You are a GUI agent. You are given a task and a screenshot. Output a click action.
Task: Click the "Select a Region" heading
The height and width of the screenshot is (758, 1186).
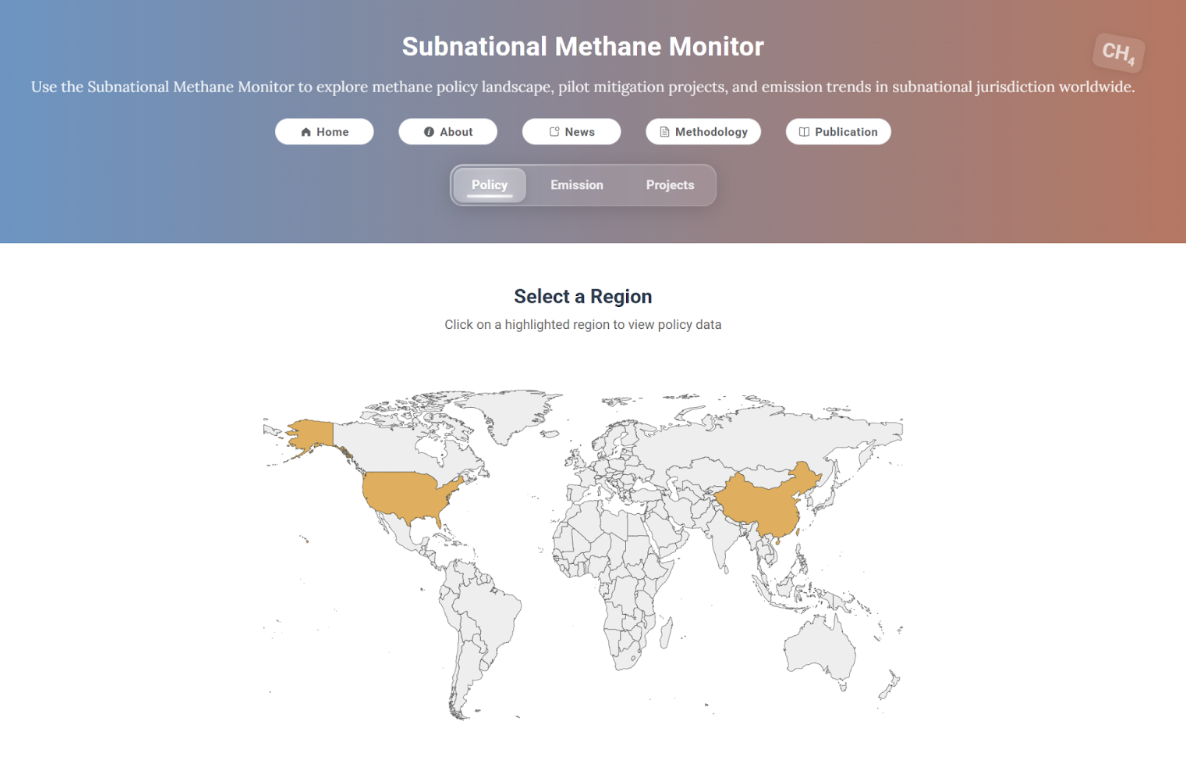(583, 296)
